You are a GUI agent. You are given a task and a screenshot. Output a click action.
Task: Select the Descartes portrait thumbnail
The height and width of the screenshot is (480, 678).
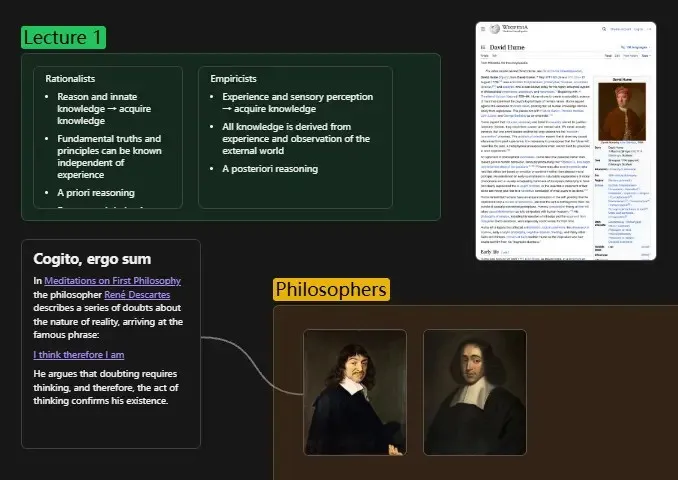tap(355, 392)
